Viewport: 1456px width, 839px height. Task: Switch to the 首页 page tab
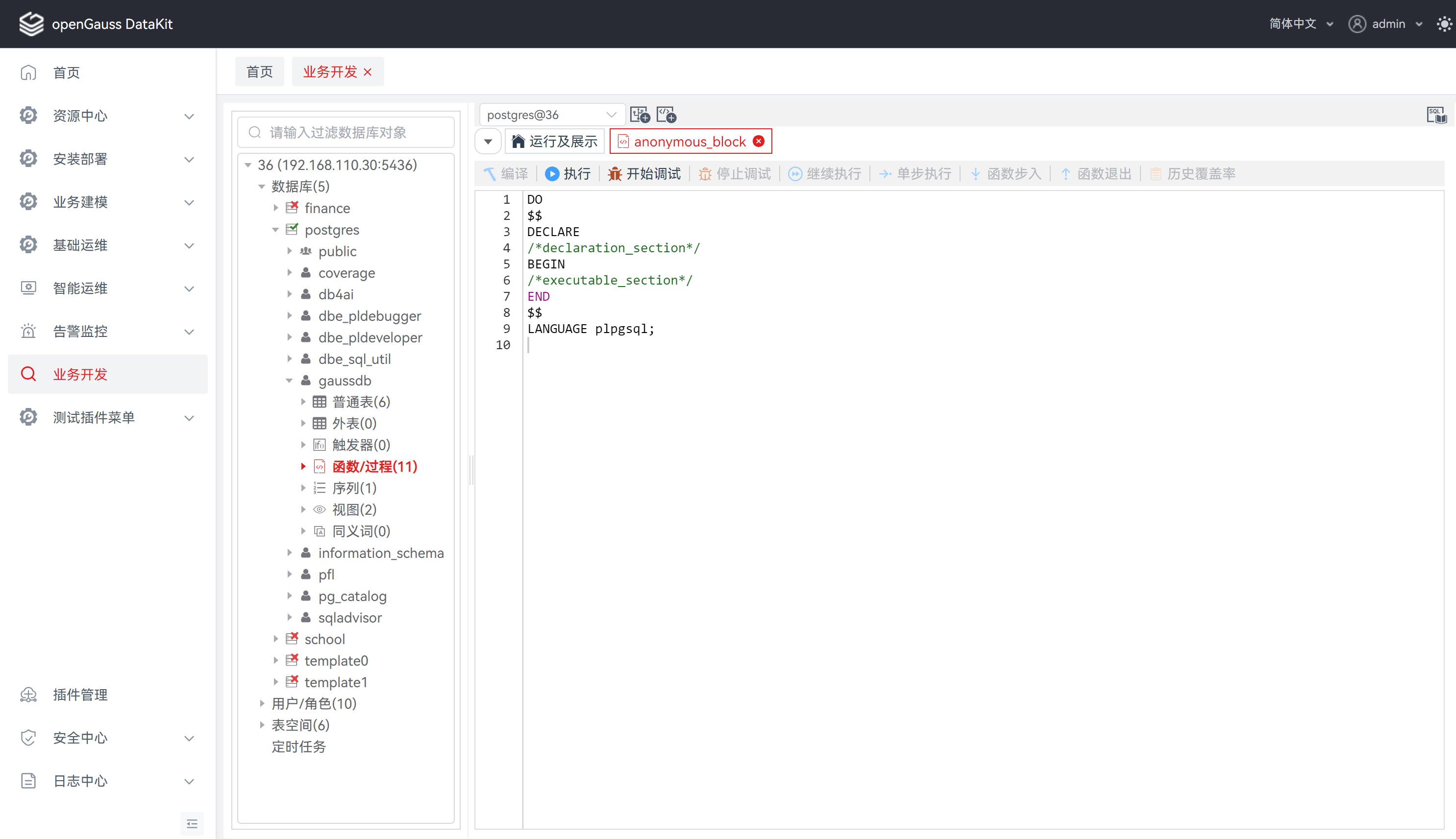(259, 72)
